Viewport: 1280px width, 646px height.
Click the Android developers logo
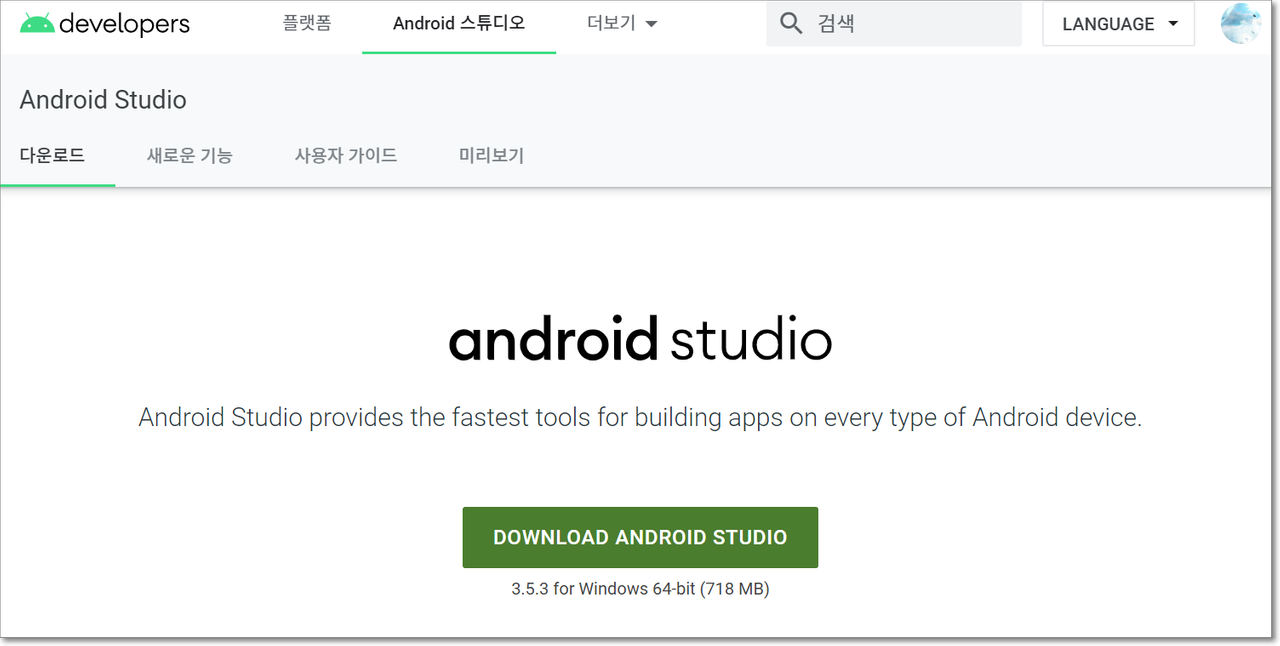pyautogui.click(x=104, y=23)
